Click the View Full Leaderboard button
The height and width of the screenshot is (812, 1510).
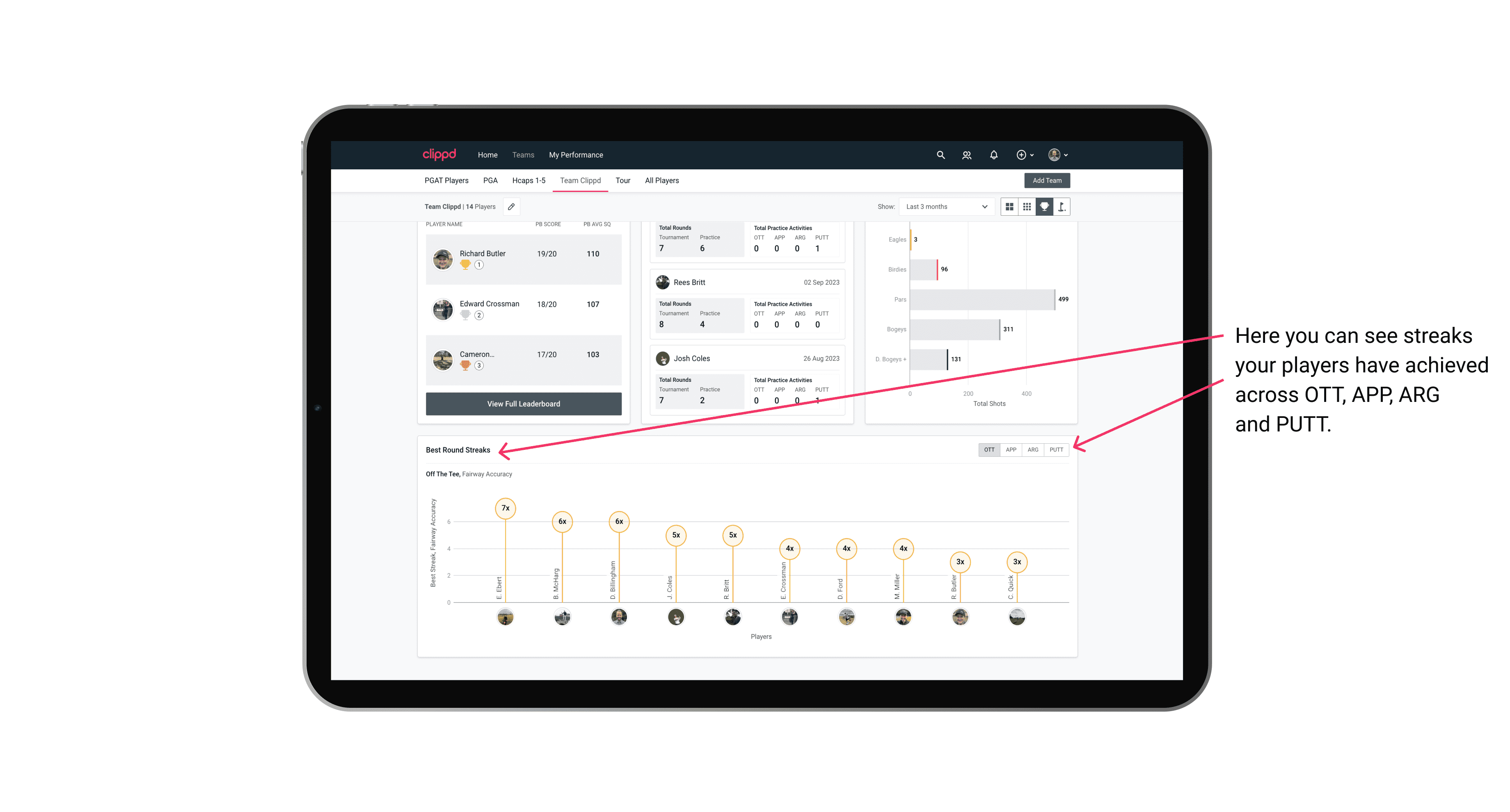[523, 403]
